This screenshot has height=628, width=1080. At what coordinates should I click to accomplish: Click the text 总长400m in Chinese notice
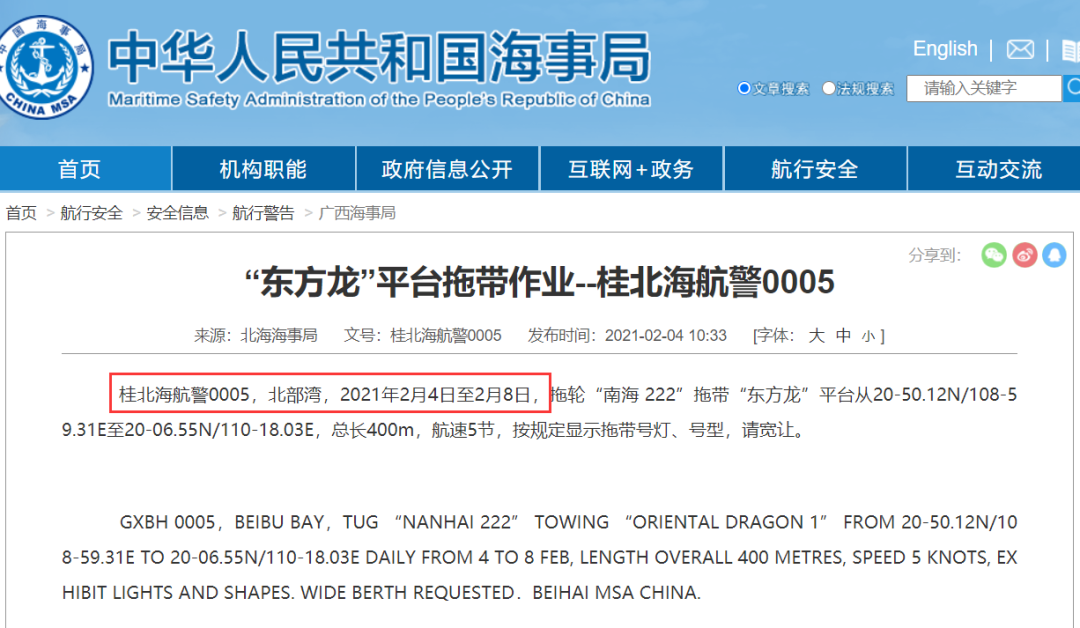click(x=373, y=430)
